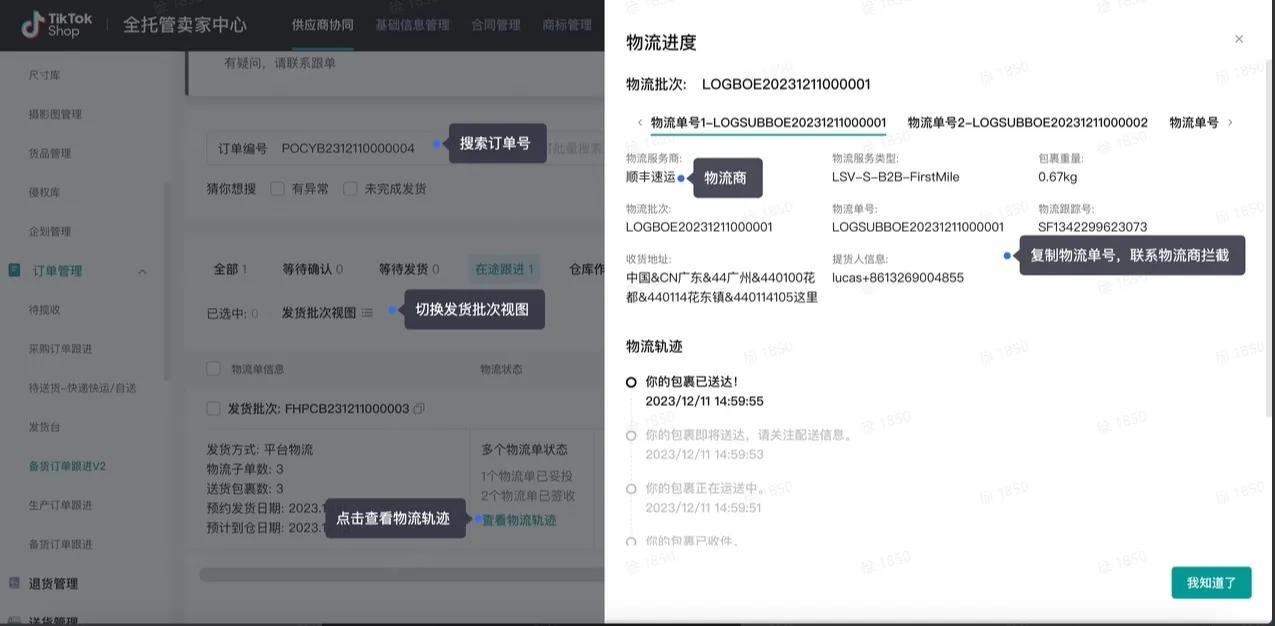Viewport: 1275px width, 626px height.
Task: Open the 供应商协同 top tab
Action: pyautogui.click(x=322, y=25)
